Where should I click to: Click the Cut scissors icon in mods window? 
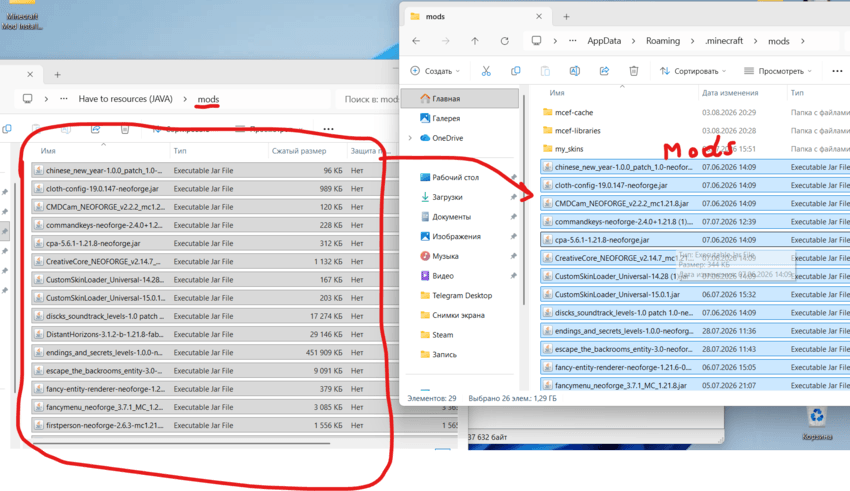pos(486,71)
